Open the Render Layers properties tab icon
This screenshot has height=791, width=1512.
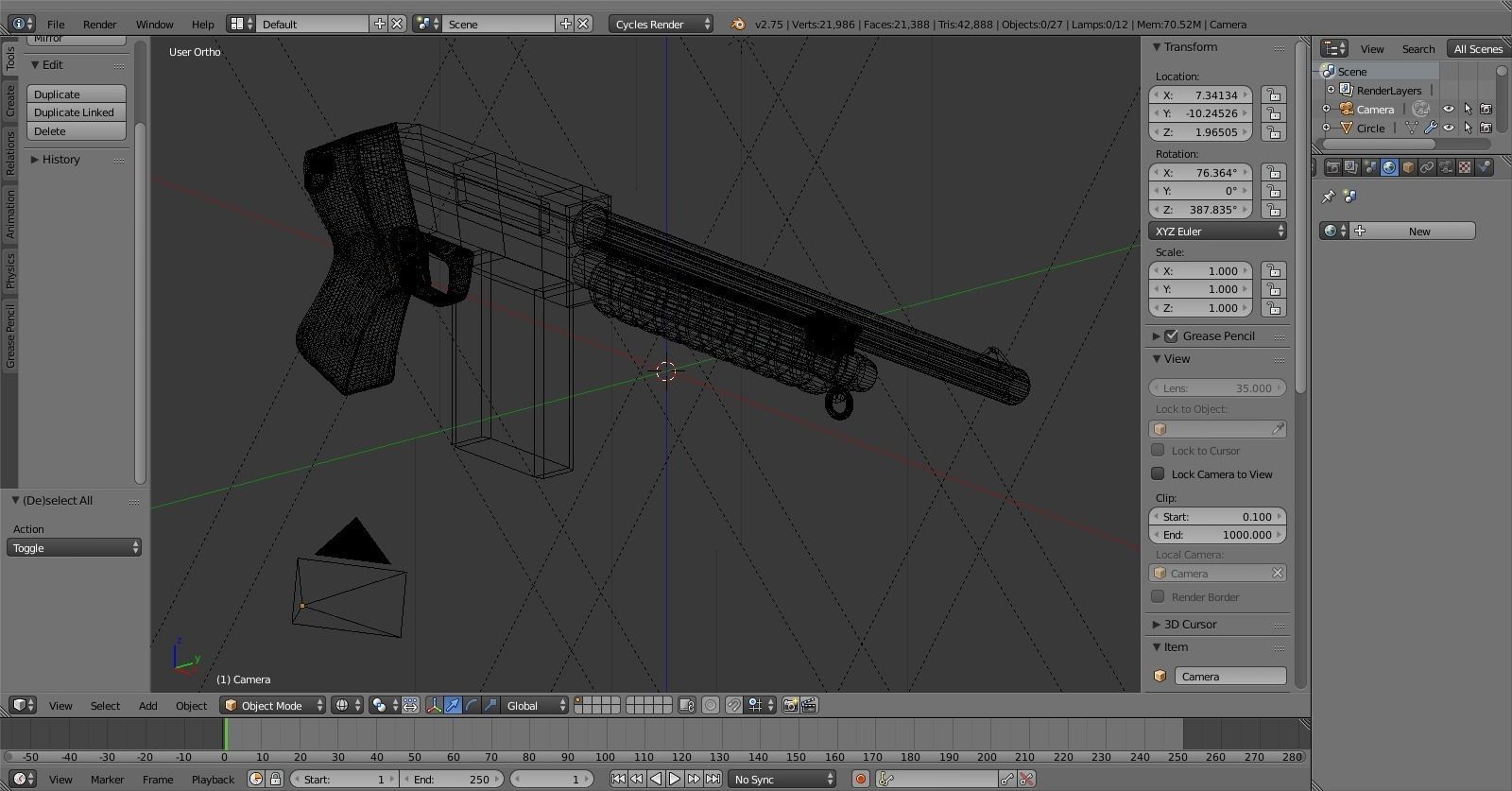pos(1351,167)
